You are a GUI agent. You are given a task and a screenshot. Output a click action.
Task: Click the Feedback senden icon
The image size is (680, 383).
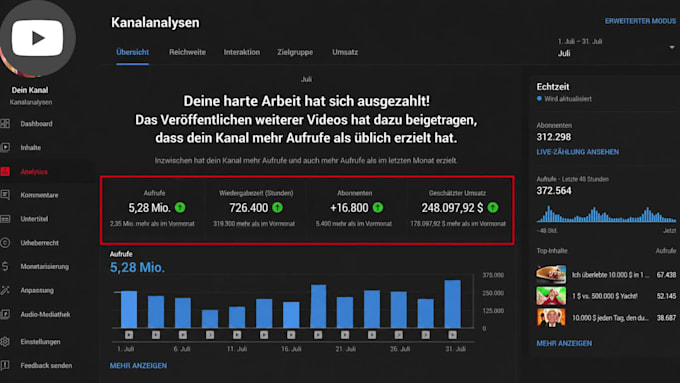point(5,365)
